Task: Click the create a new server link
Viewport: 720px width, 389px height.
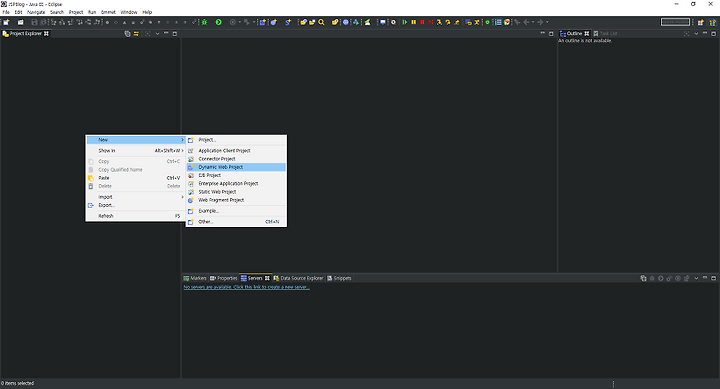Action: coord(247,287)
